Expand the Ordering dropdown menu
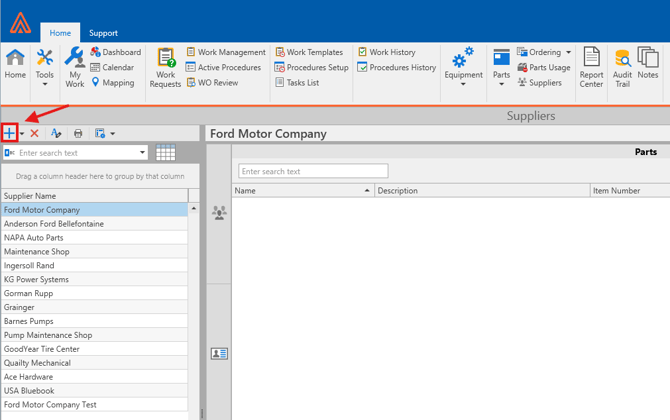670x420 pixels. click(568, 52)
